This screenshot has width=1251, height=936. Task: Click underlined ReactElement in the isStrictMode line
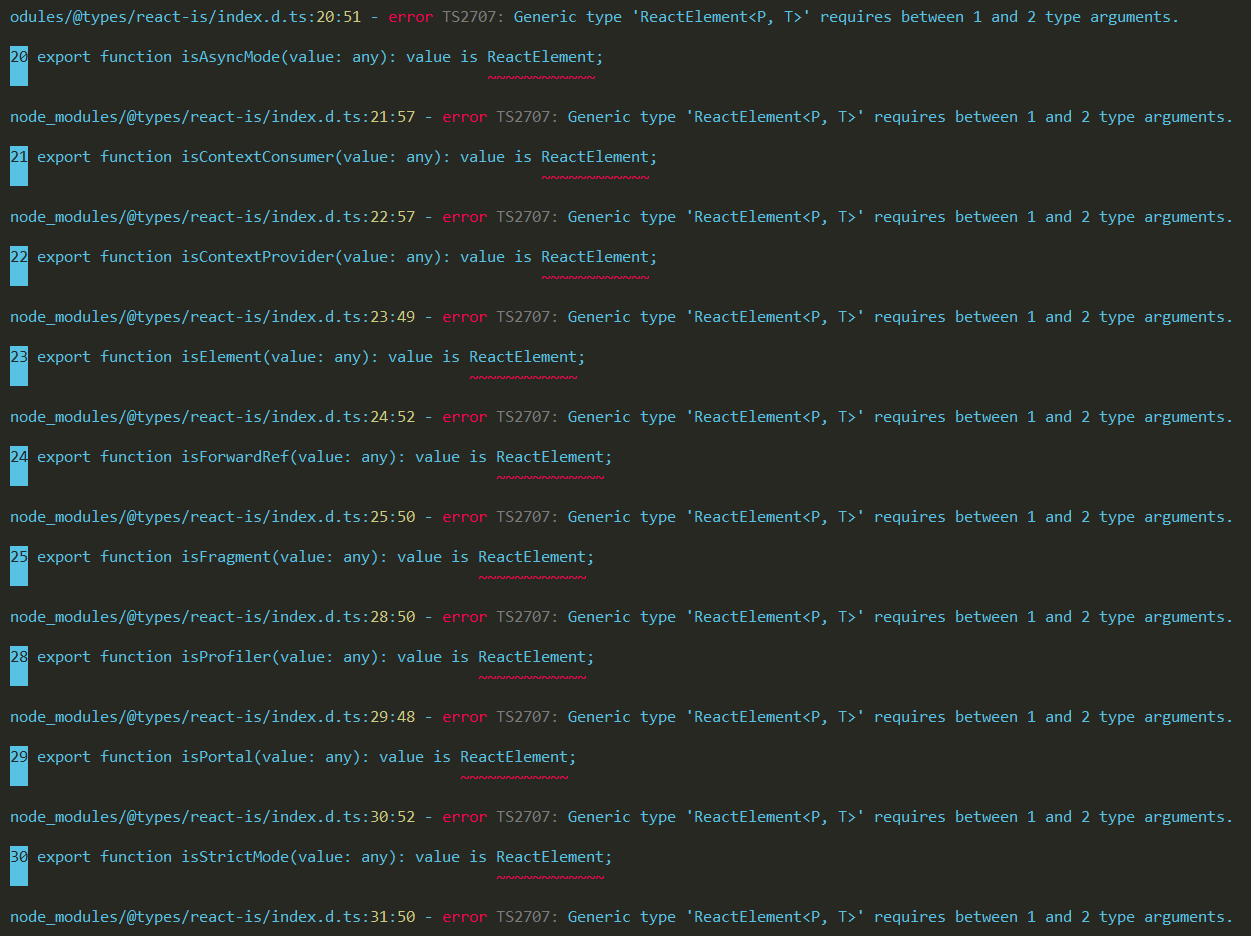point(550,857)
